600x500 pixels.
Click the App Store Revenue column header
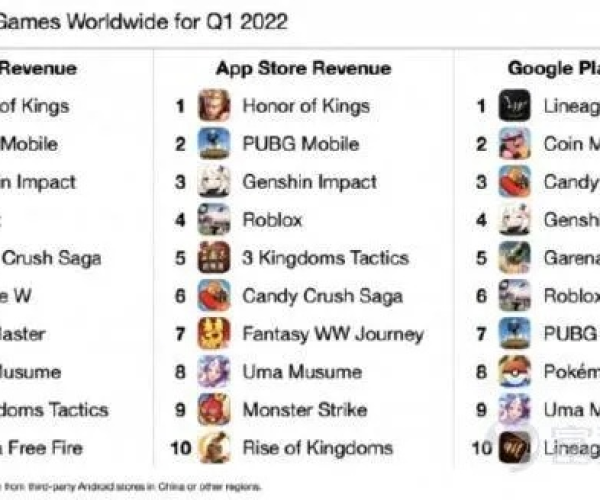(x=301, y=68)
